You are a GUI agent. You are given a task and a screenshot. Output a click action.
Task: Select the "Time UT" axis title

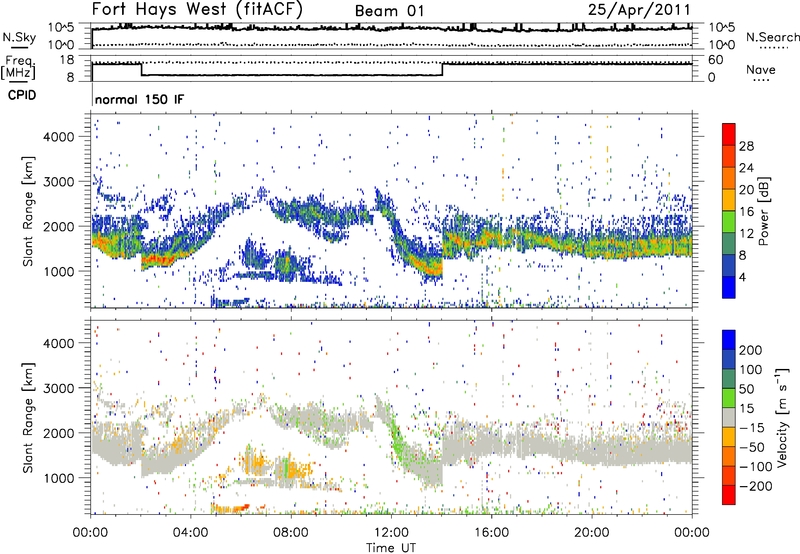(x=391, y=548)
